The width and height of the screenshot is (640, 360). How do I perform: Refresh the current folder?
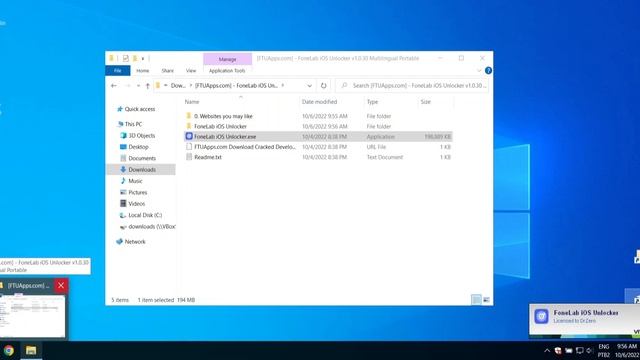click(x=323, y=86)
